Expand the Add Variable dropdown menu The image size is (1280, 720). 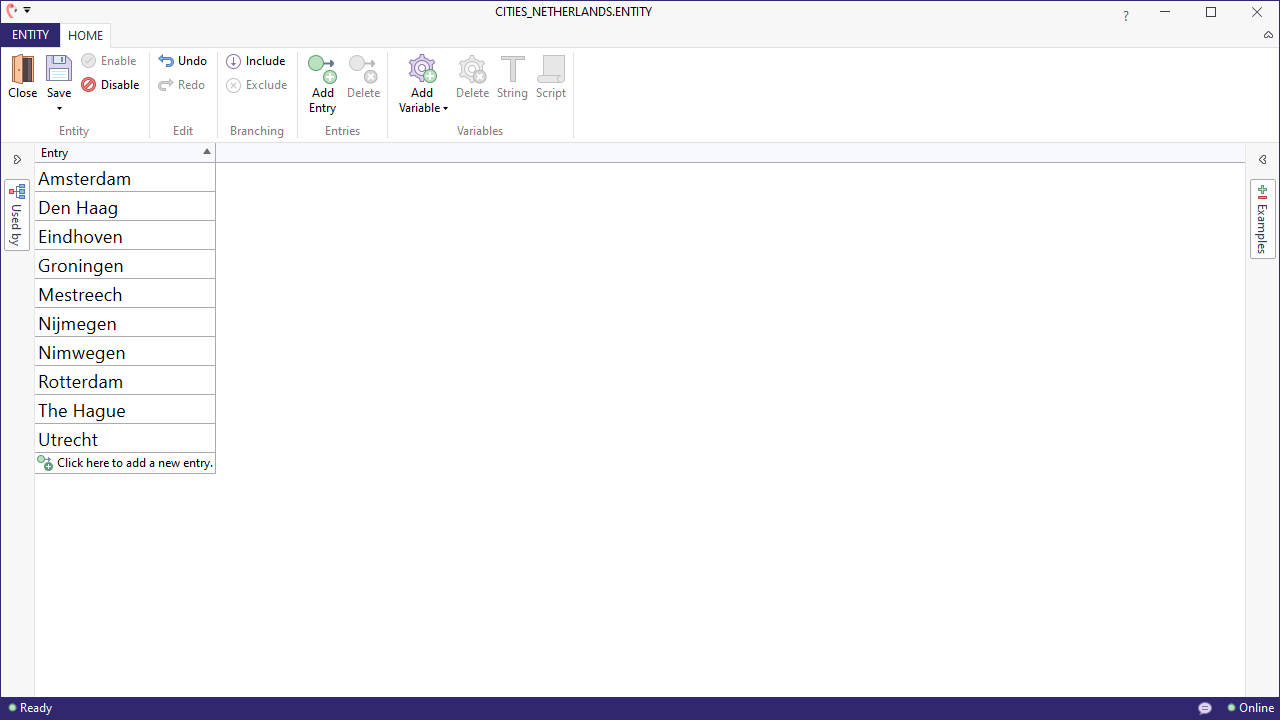point(445,108)
